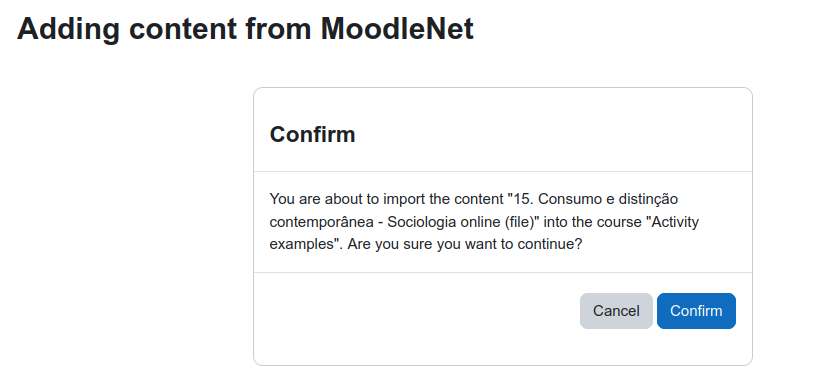This screenshot has height=391, width=820.
Task: Cancel the MoodleNet content import
Action: [616, 311]
